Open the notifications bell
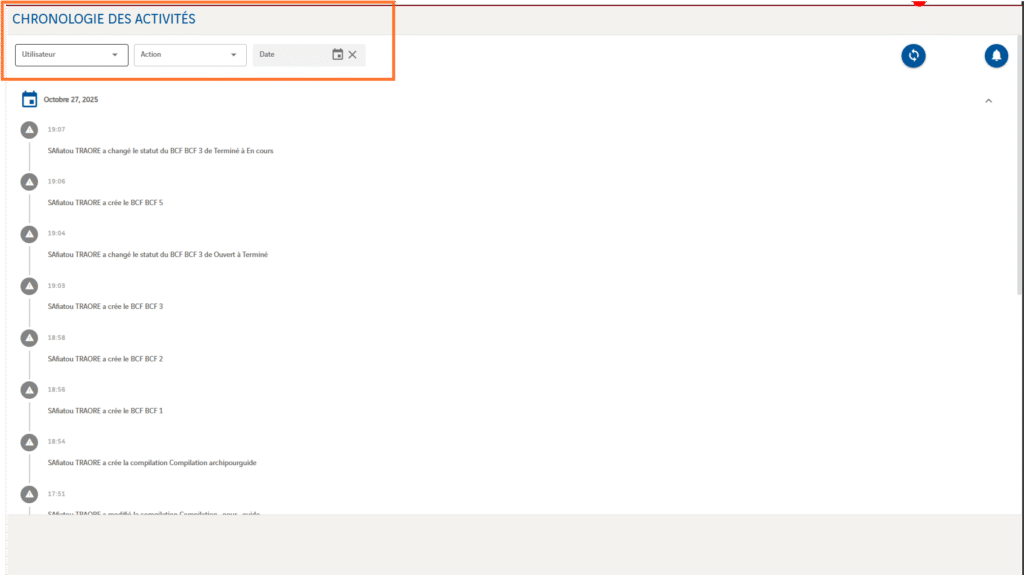The width and height of the screenshot is (1024, 575). [x=996, y=56]
